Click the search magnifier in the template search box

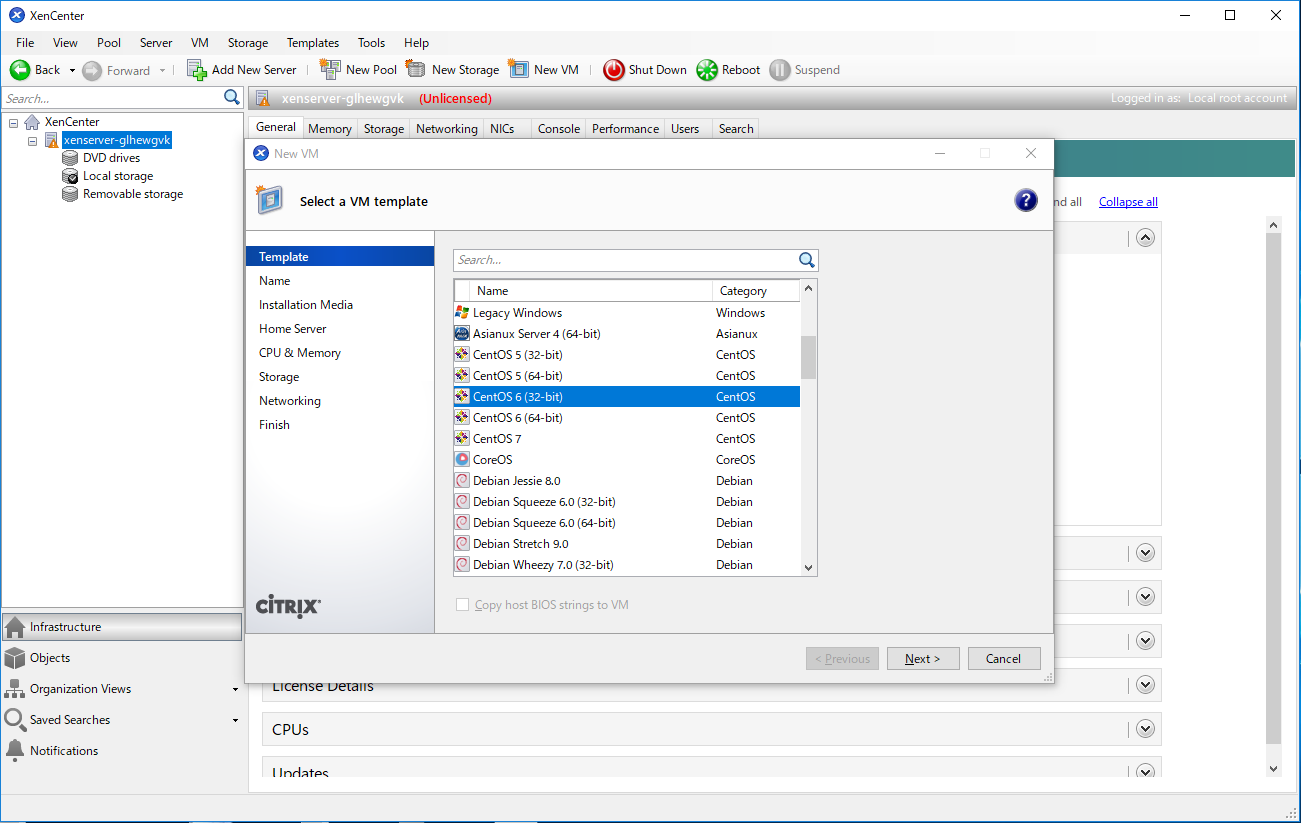click(x=807, y=260)
